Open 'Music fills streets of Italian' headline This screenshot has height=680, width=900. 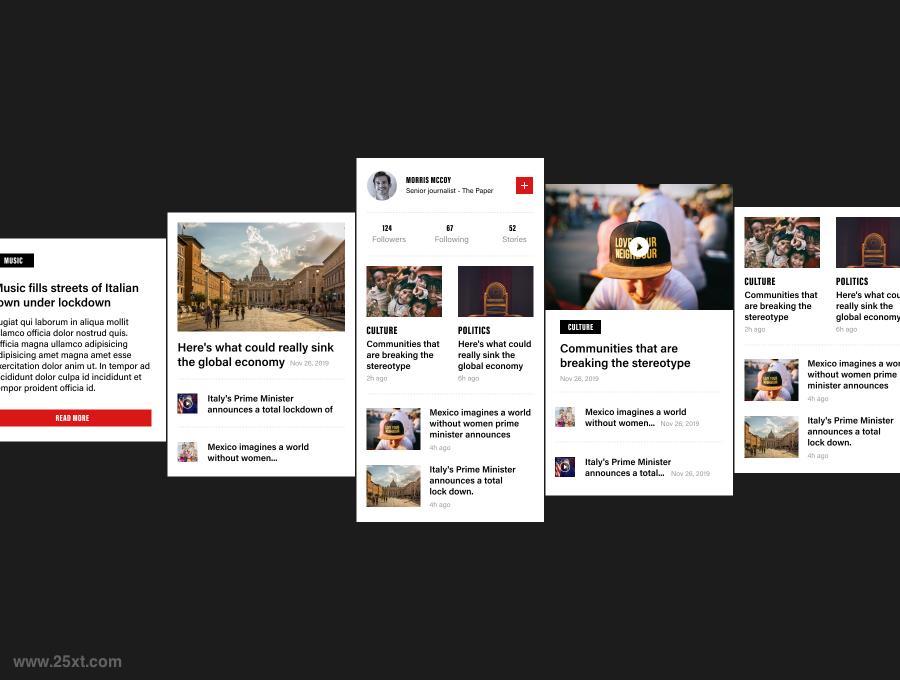[69, 295]
